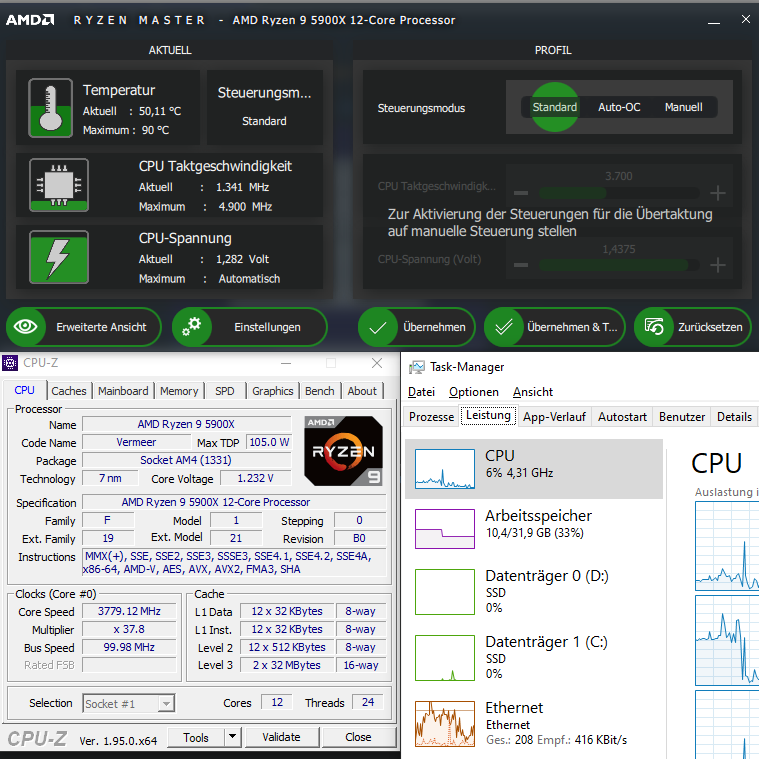Click the Task-Manager window icon
The height and width of the screenshot is (759, 759).
(x=416, y=367)
